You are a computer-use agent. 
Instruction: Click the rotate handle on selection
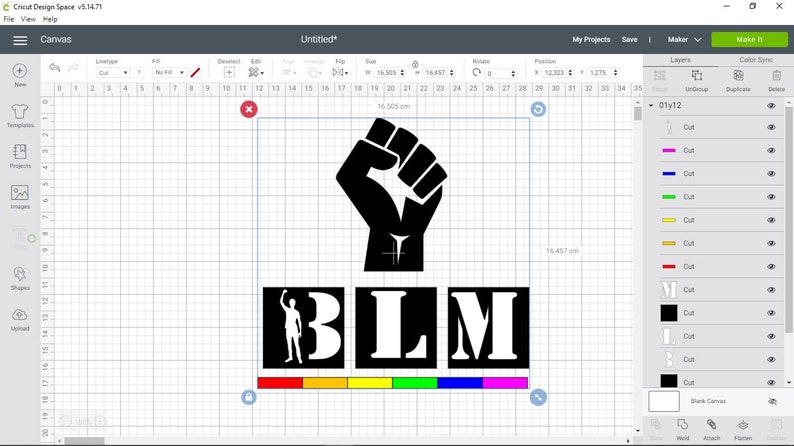click(x=538, y=109)
